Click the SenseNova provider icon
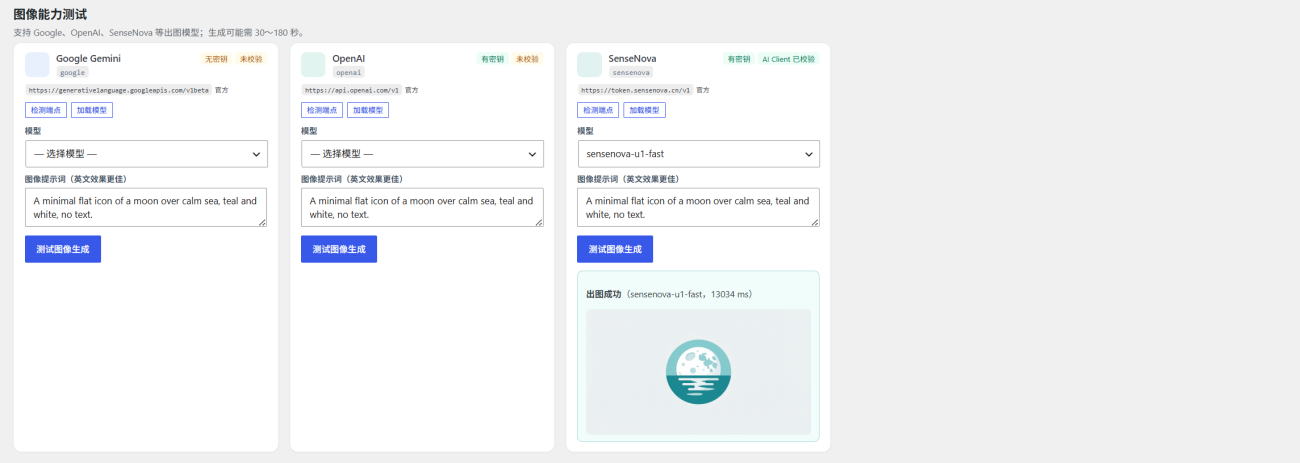Image resolution: width=1300 pixels, height=463 pixels. (x=589, y=64)
